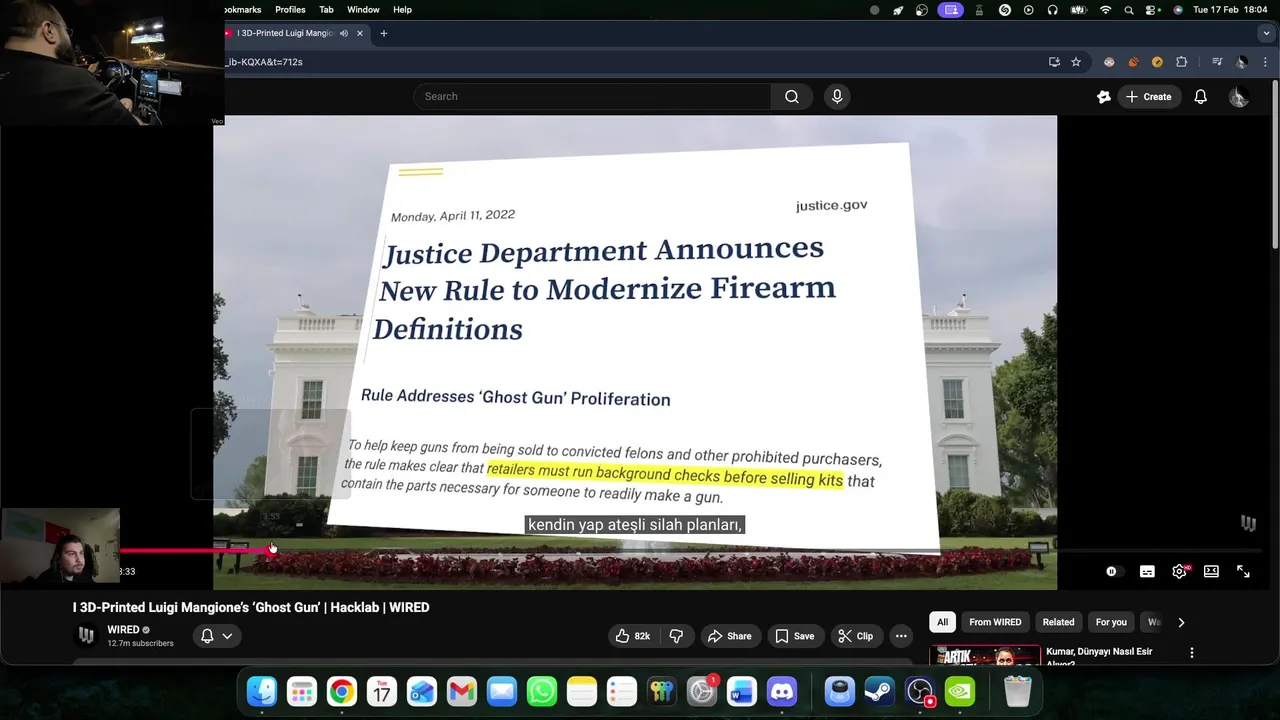Open the Tab menu
This screenshot has height=720, width=1280.
(x=326, y=9)
